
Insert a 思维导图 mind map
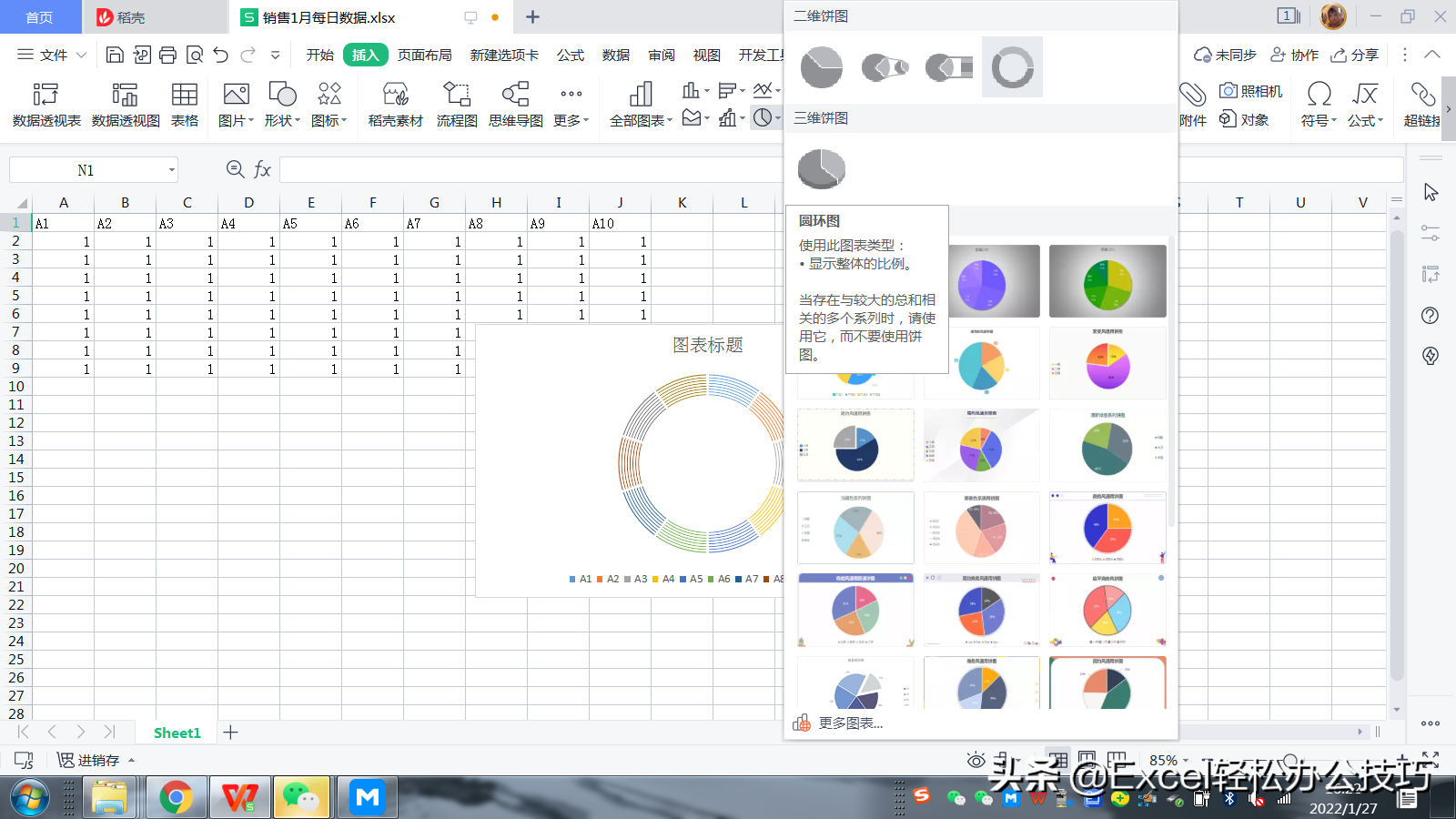515,105
